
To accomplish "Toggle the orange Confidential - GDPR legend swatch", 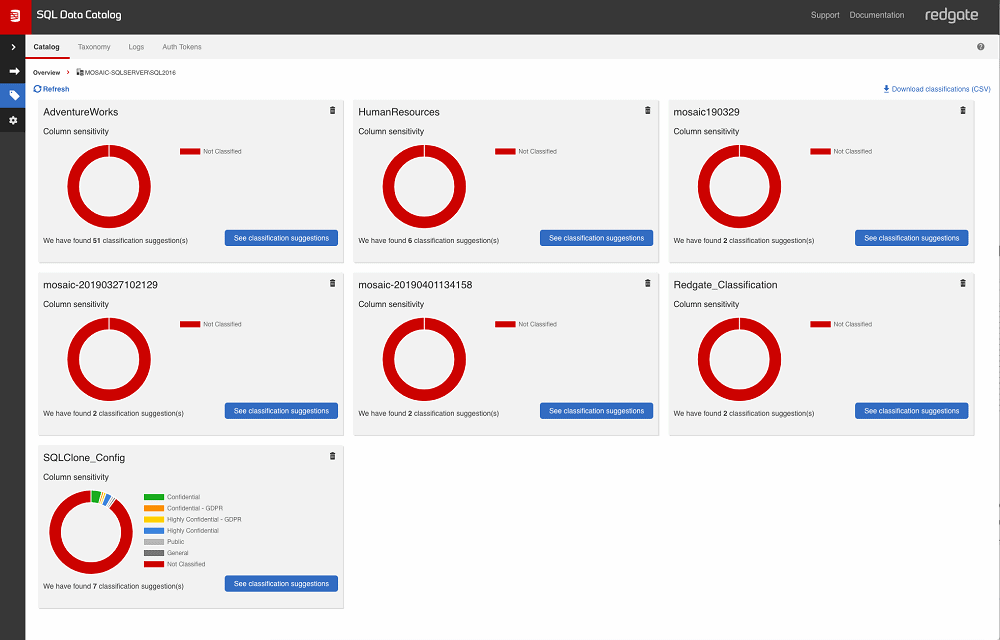I will click(x=154, y=508).
